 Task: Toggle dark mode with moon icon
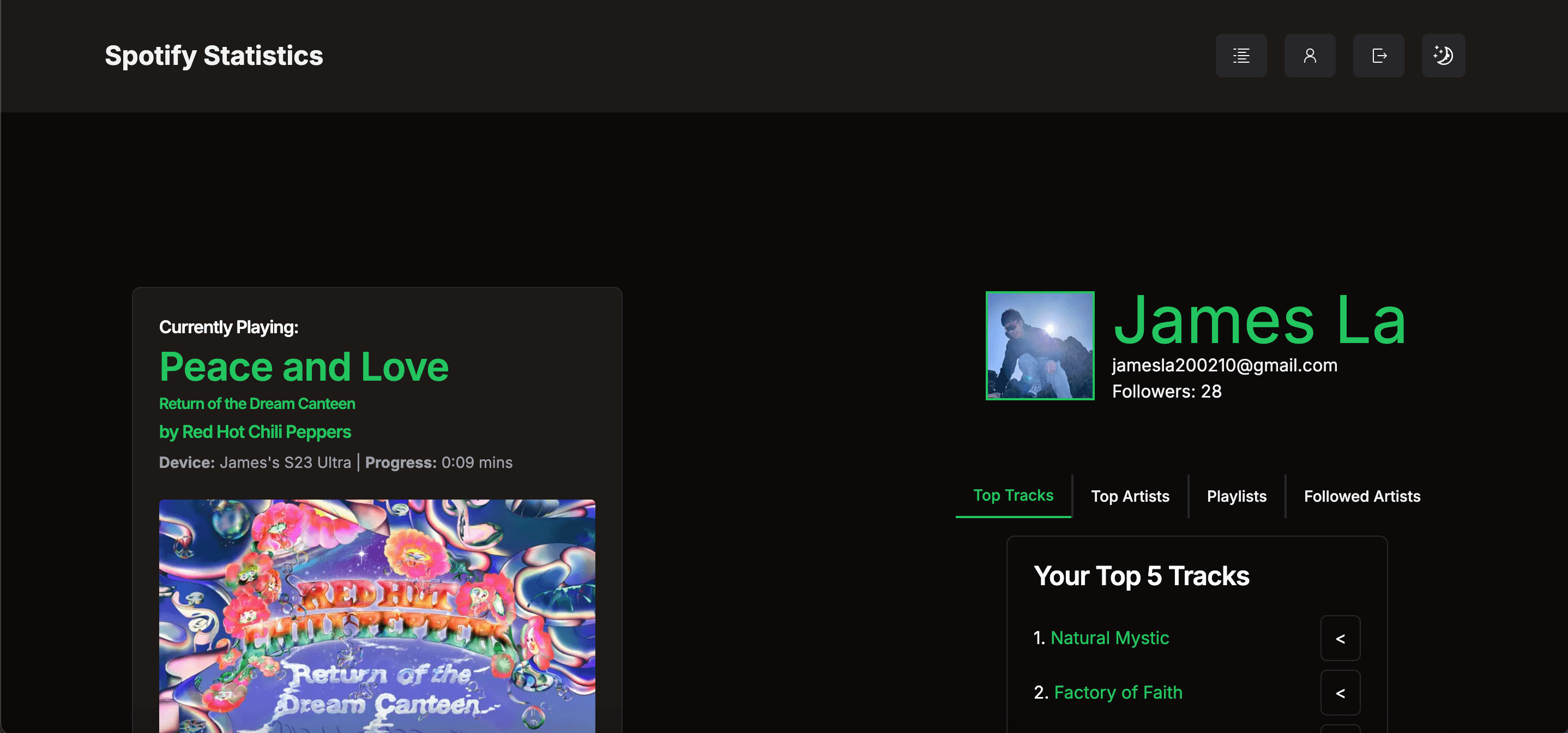point(1443,56)
